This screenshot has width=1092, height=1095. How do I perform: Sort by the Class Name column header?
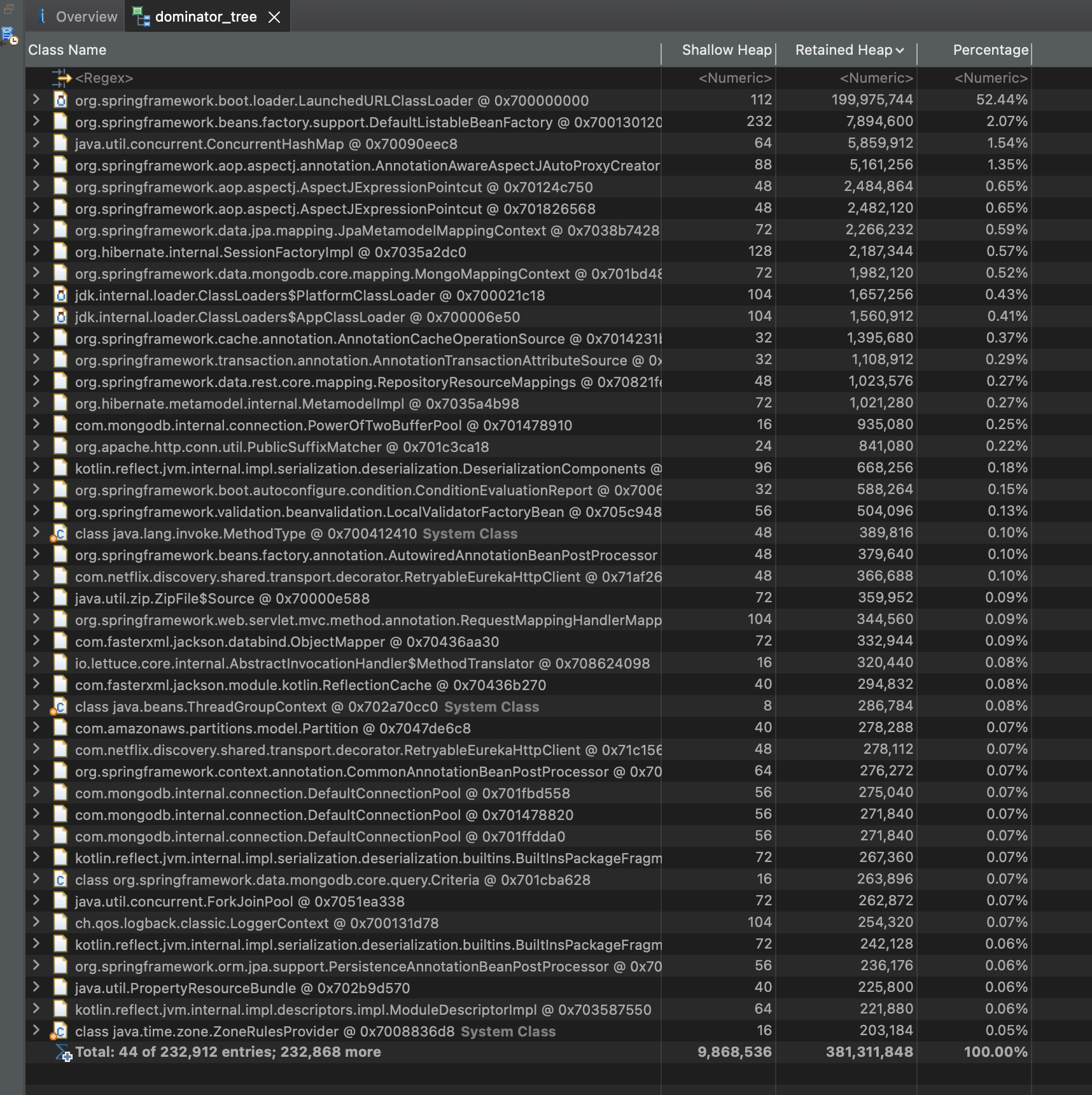(x=344, y=50)
